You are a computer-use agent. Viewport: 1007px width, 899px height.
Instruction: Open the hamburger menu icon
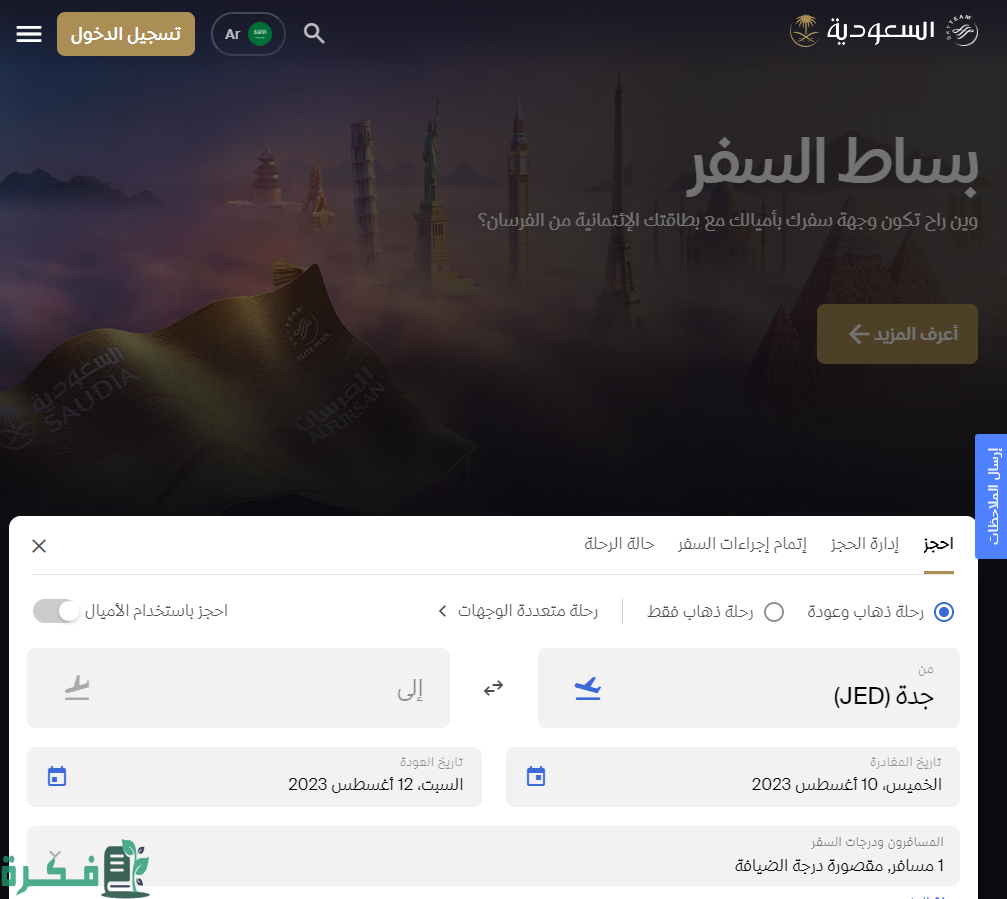(x=29, y=34)
